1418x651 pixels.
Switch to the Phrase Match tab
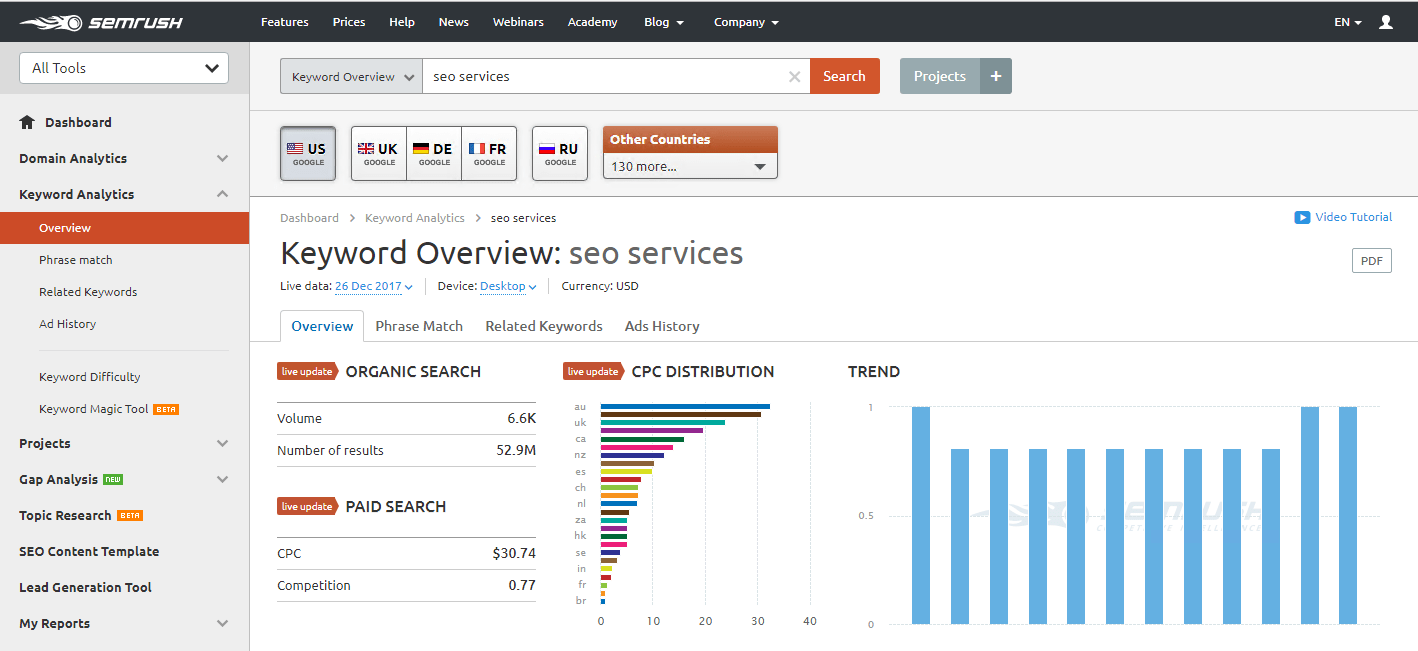[419, 326]
